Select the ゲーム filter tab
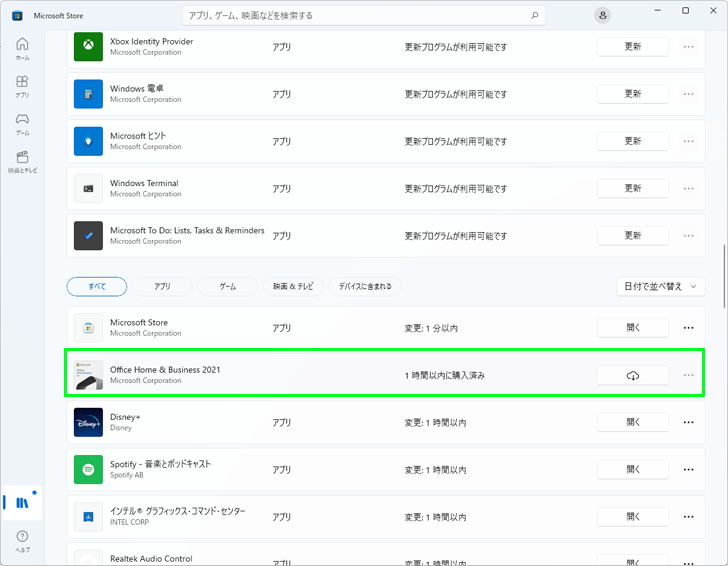This screenshot has height=566, width=728. coord(228,286)
